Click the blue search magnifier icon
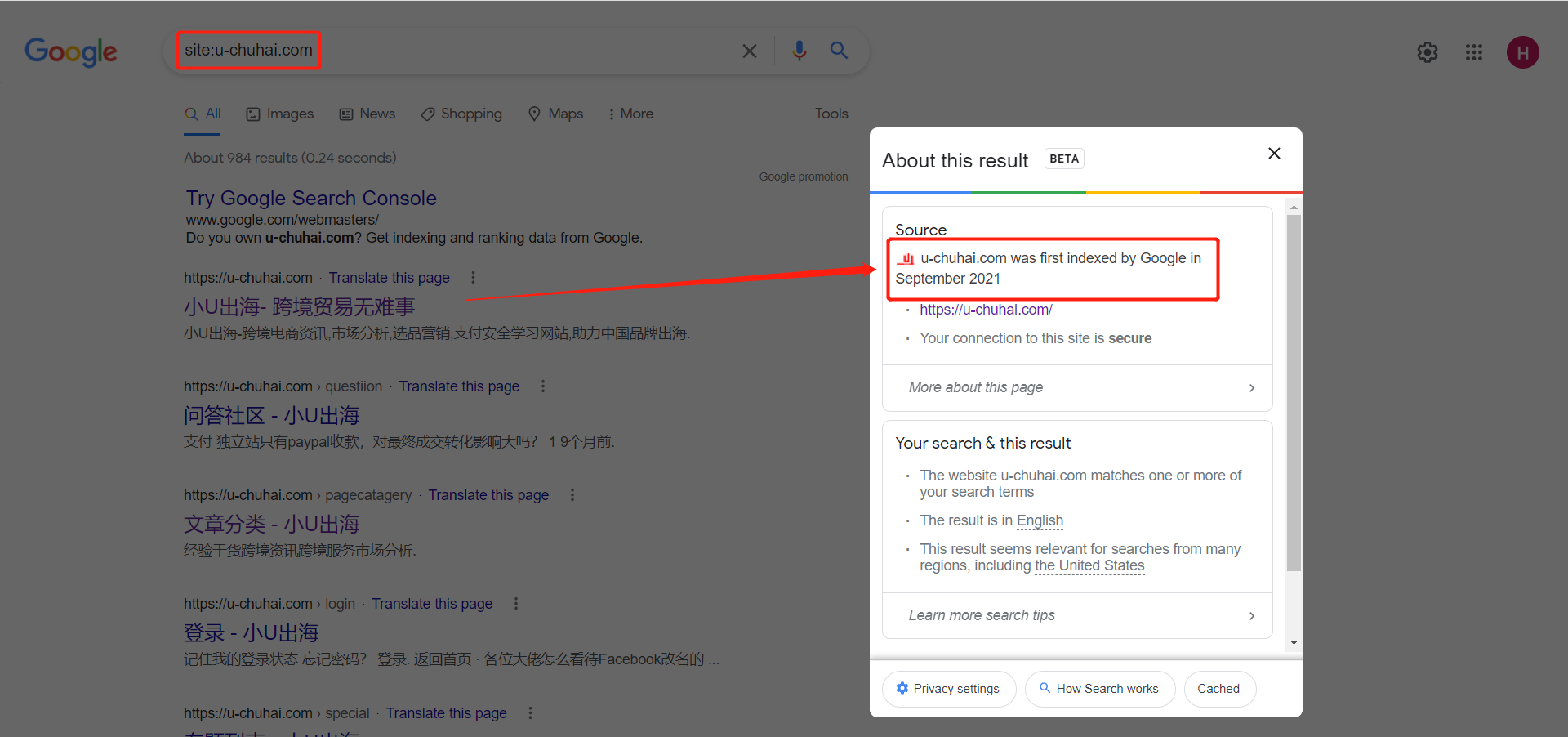Screen dimensions: 1568x737 839,51
